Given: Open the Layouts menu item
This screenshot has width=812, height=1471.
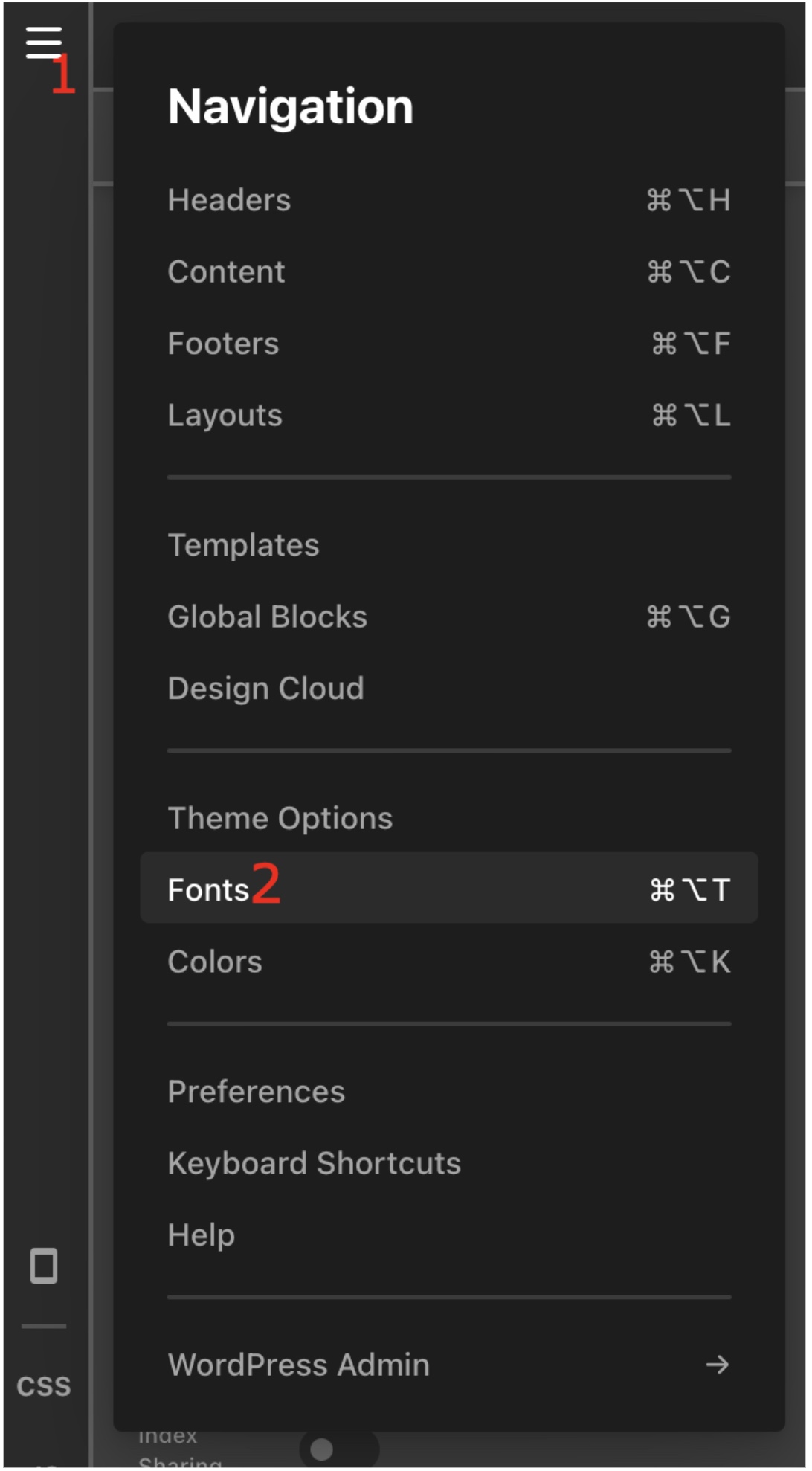Looking at the screenshot, I should (x=449, y=415).
